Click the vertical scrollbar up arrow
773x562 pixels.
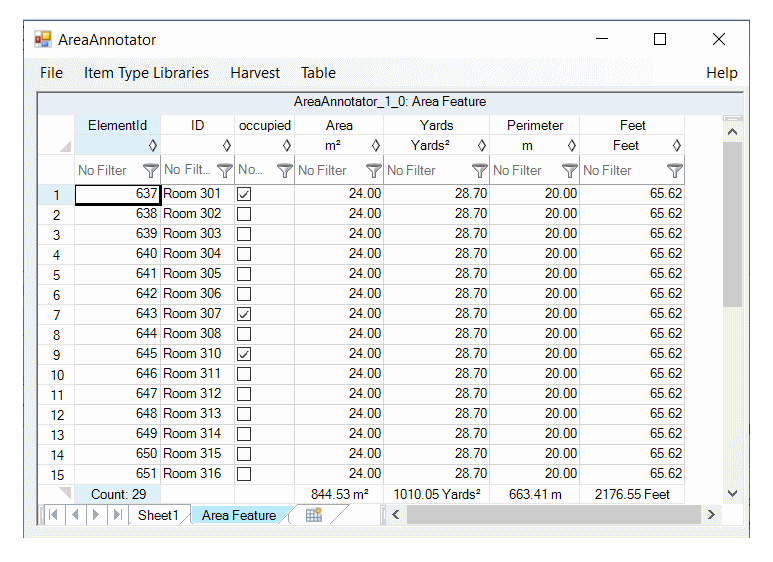point(733,132)
